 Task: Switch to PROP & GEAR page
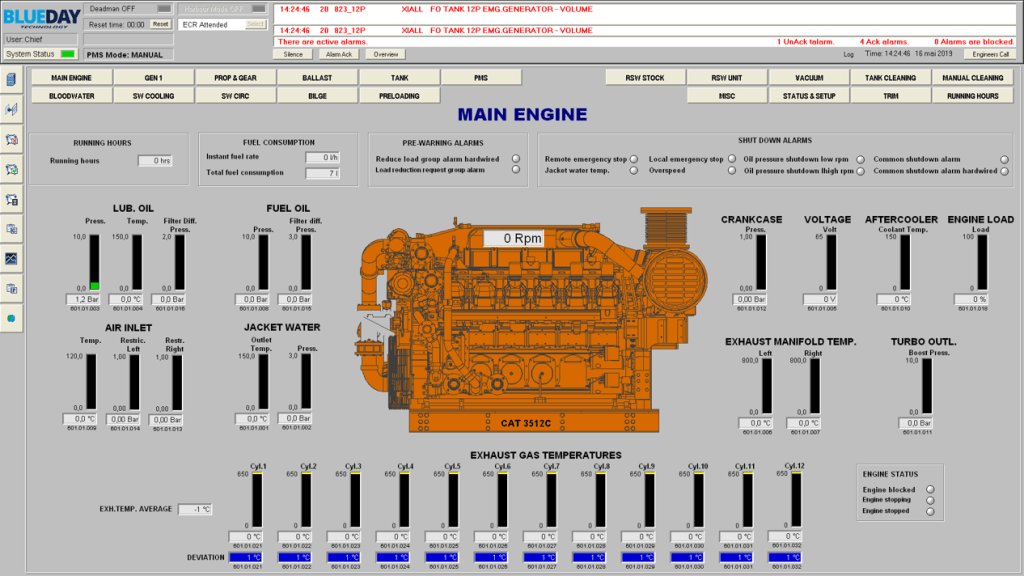tap(235, 78)
